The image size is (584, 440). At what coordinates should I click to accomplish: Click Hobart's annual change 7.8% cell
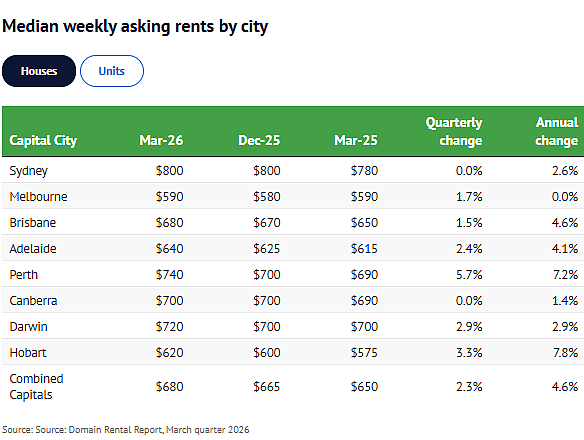pyautogui.click(x=565, y=352)
